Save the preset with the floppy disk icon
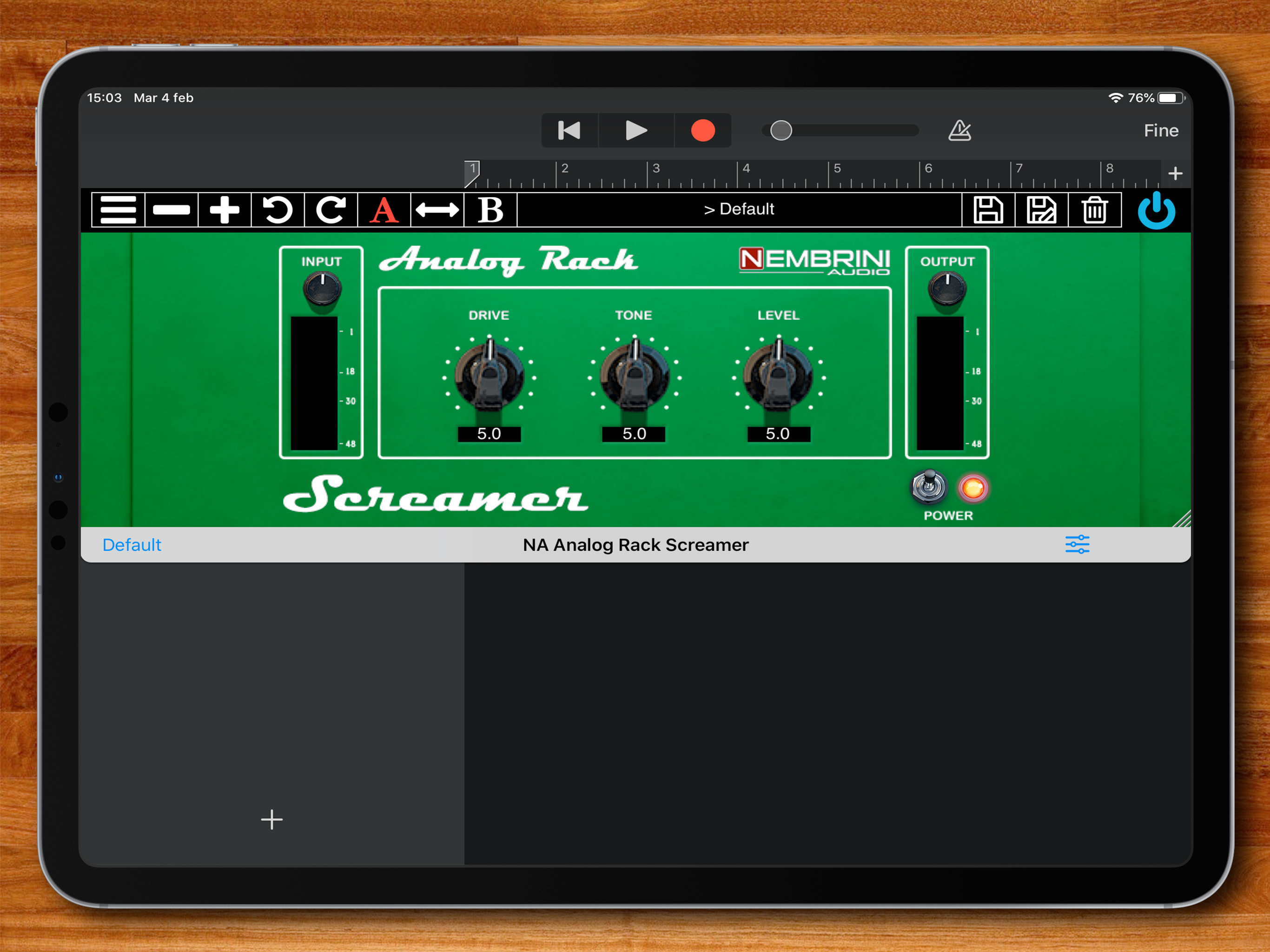The width and height of the screenshot is (1270, 952). (x=988, y=210)
